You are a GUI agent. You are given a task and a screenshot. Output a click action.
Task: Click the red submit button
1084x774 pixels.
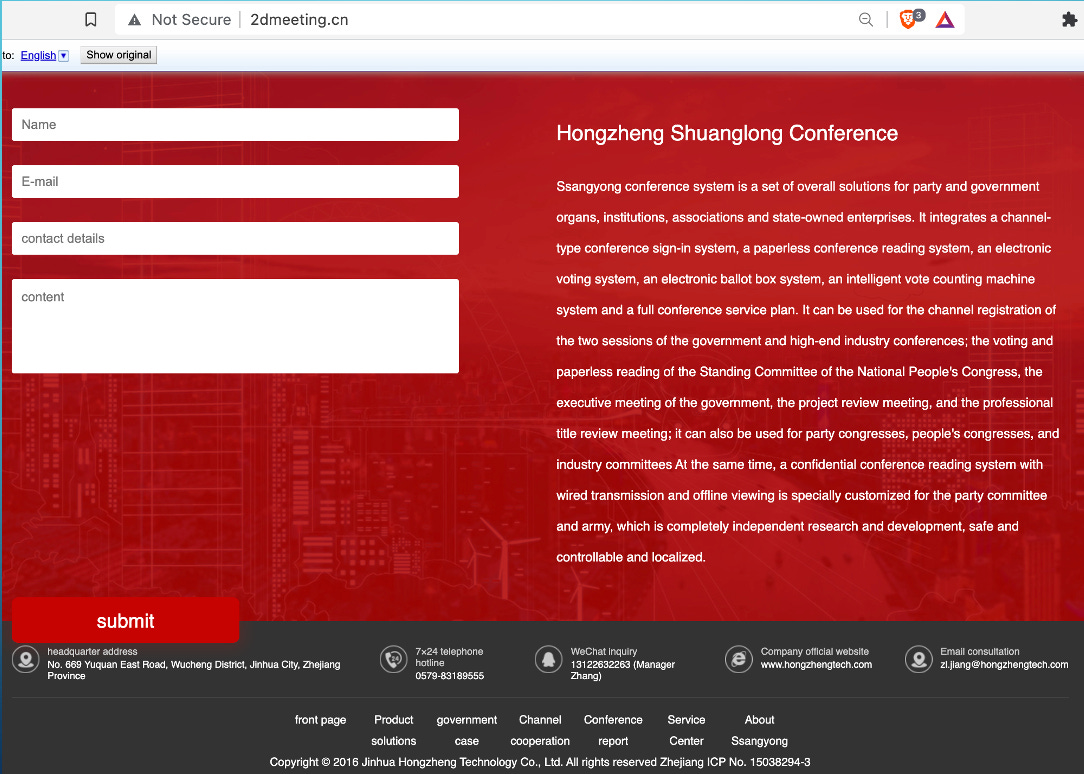pyautogui.click(x=125, y=621)
